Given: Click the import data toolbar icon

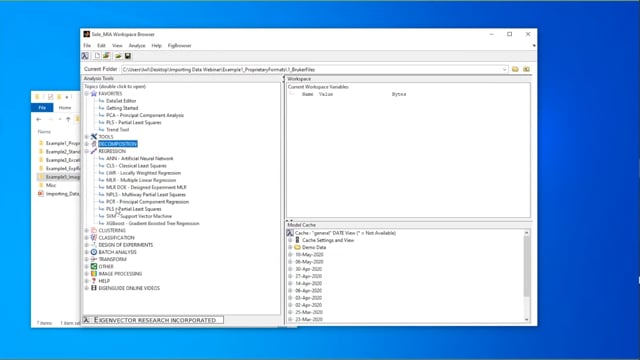Looking at the screenshot, I should [107, 56].
